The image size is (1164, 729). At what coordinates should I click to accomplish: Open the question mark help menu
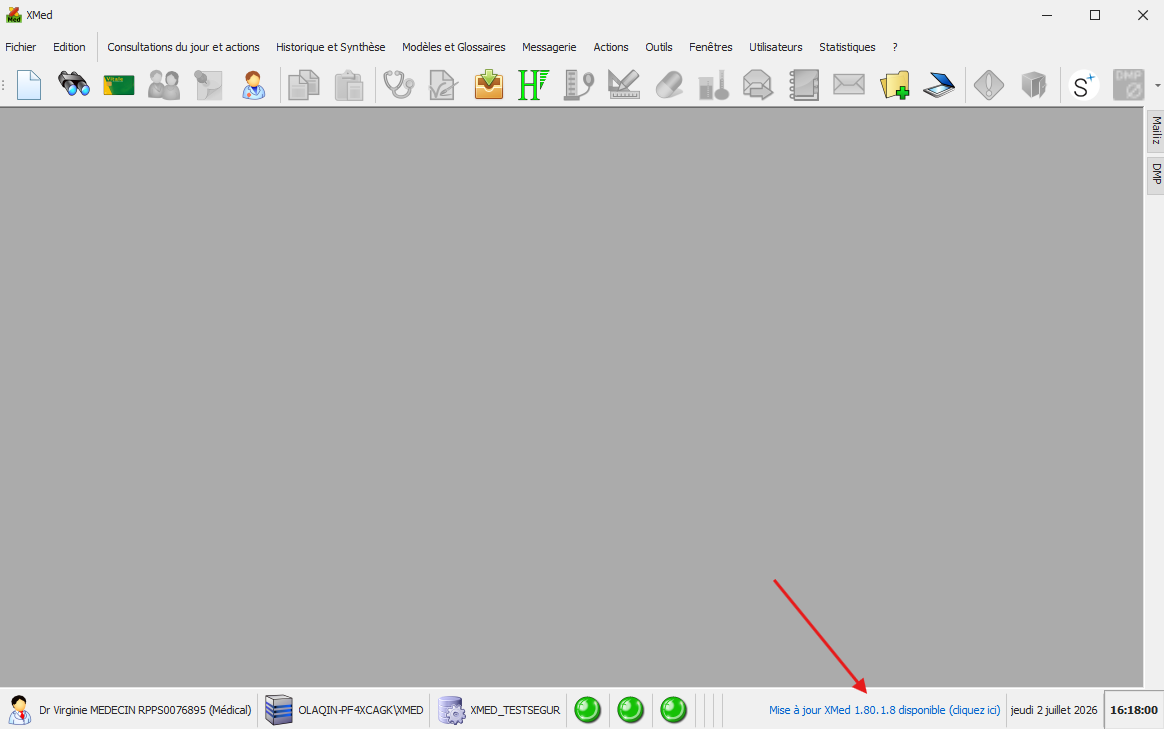point(895,47)
